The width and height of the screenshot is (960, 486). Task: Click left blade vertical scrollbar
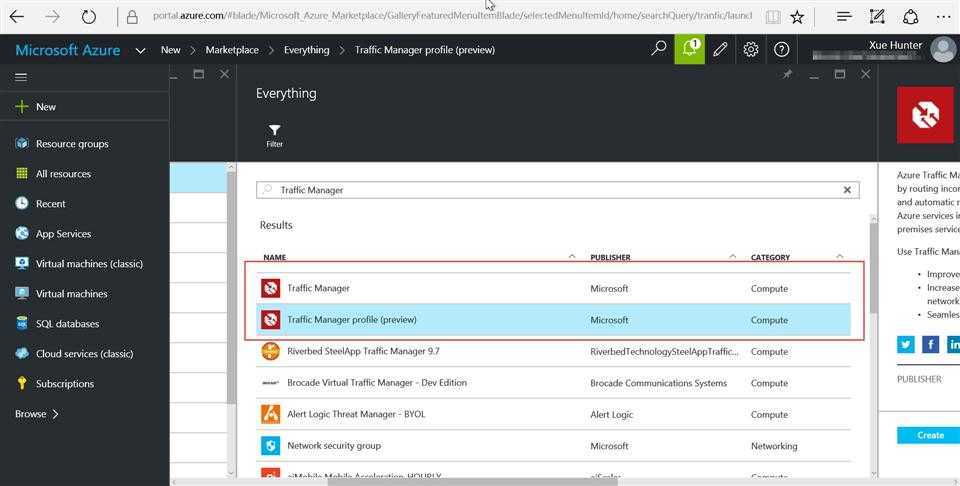(x=231, y=288)
